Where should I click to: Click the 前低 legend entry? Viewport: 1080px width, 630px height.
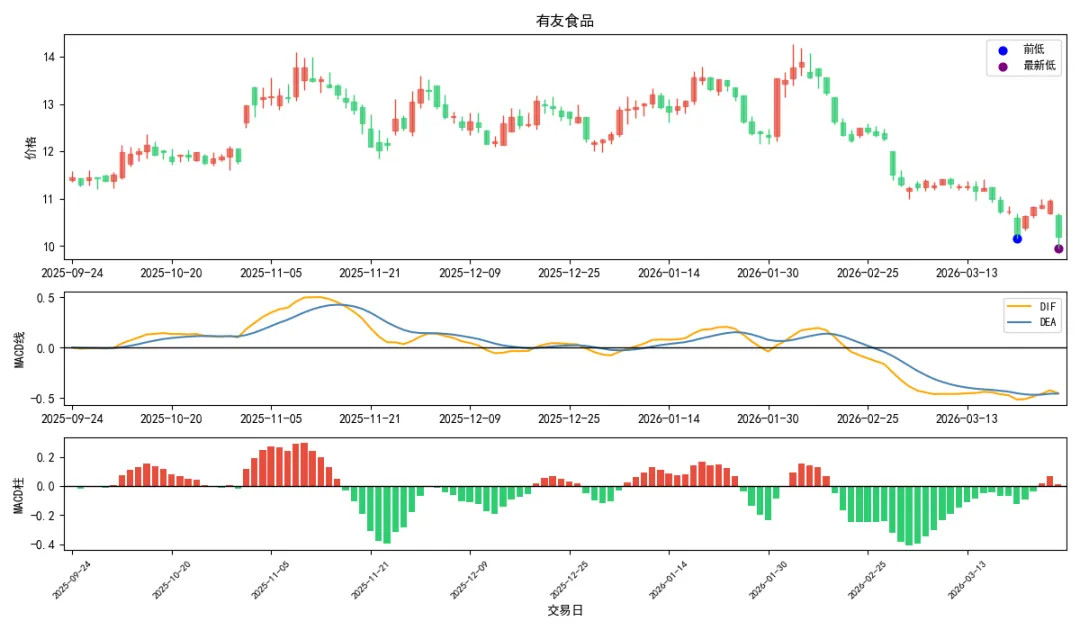click(1022, 50)
